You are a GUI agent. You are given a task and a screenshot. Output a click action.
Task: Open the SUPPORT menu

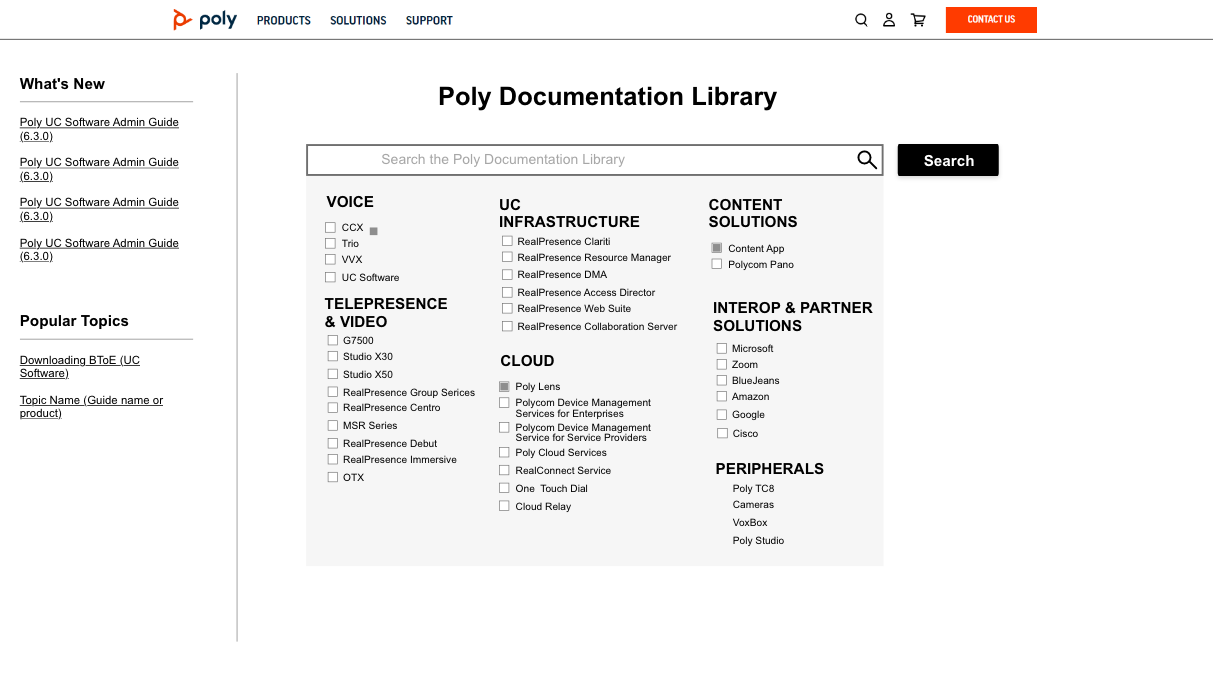point(429,20)
